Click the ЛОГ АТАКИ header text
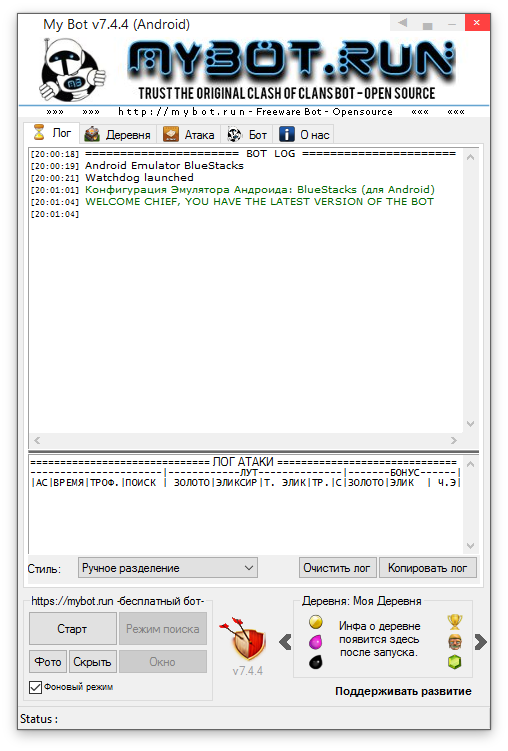This screenshot has width=508, height=751. (243, 462)
